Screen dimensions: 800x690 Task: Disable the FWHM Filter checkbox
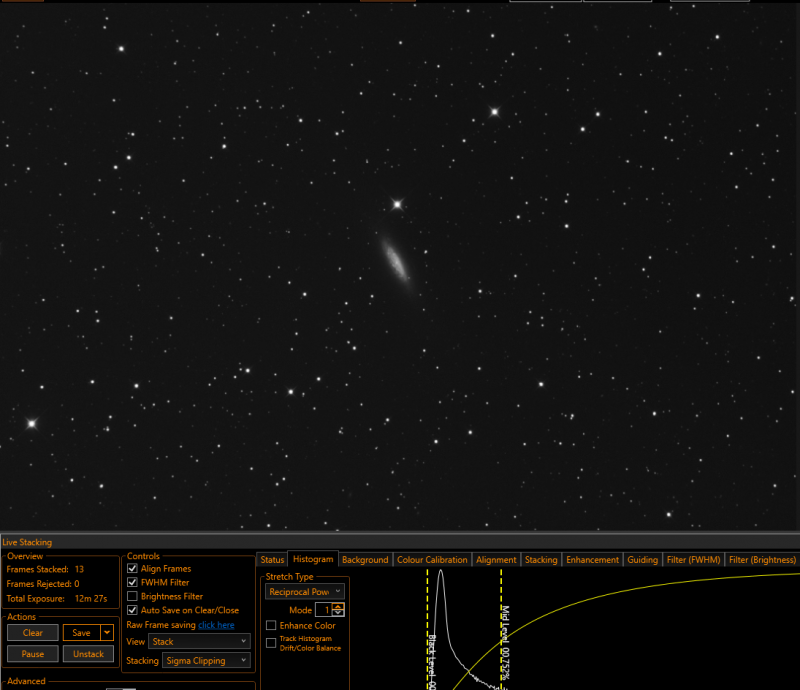(132, 582)
